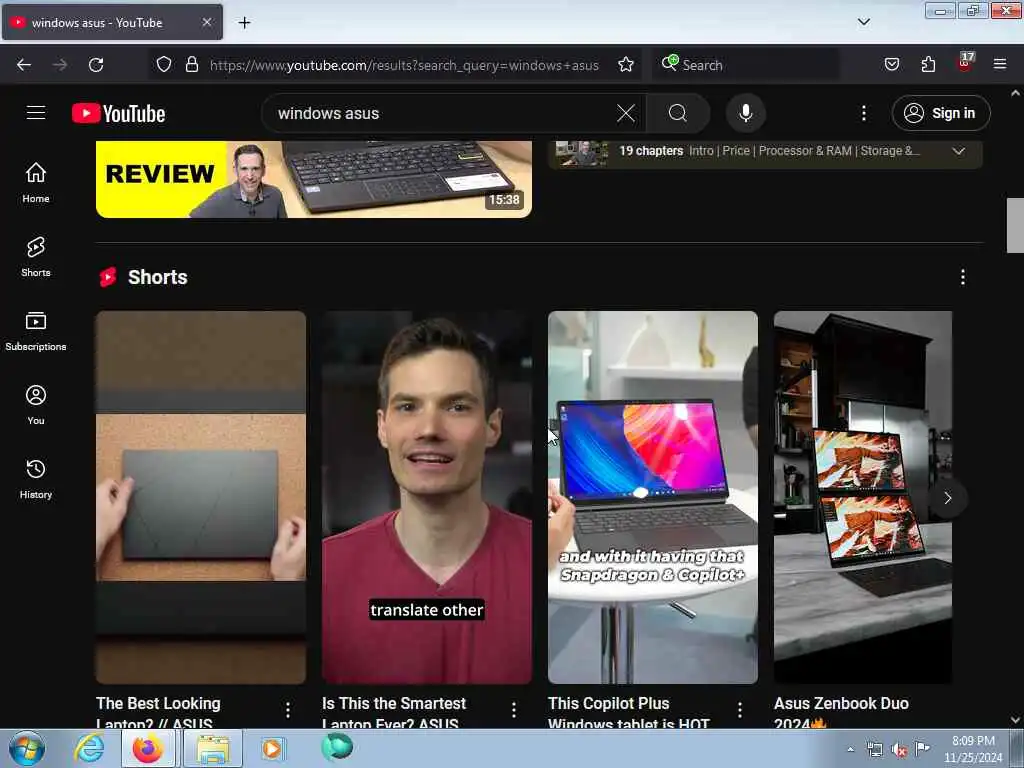Image resolution: width=1024 pixels, height=768 pixels.
Task: Open Is This the Smartest Laptop short
Action: (426, 498)
